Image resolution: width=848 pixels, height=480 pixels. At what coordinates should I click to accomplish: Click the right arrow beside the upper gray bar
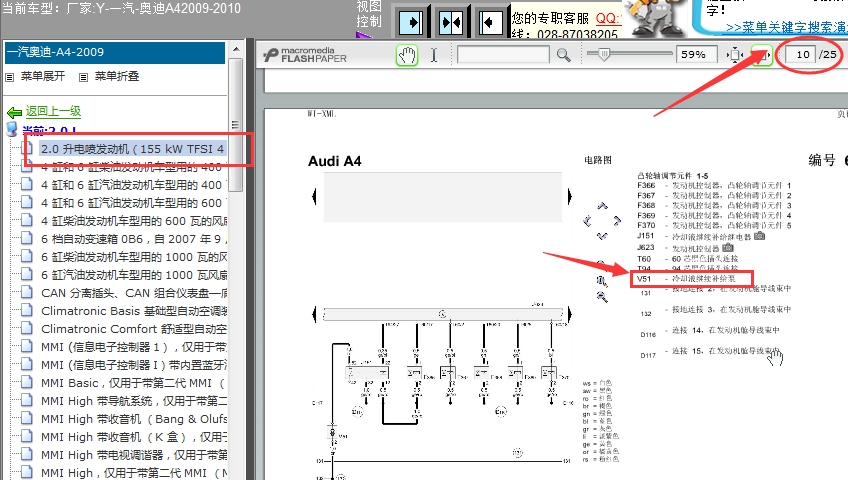tap(569, 196)
